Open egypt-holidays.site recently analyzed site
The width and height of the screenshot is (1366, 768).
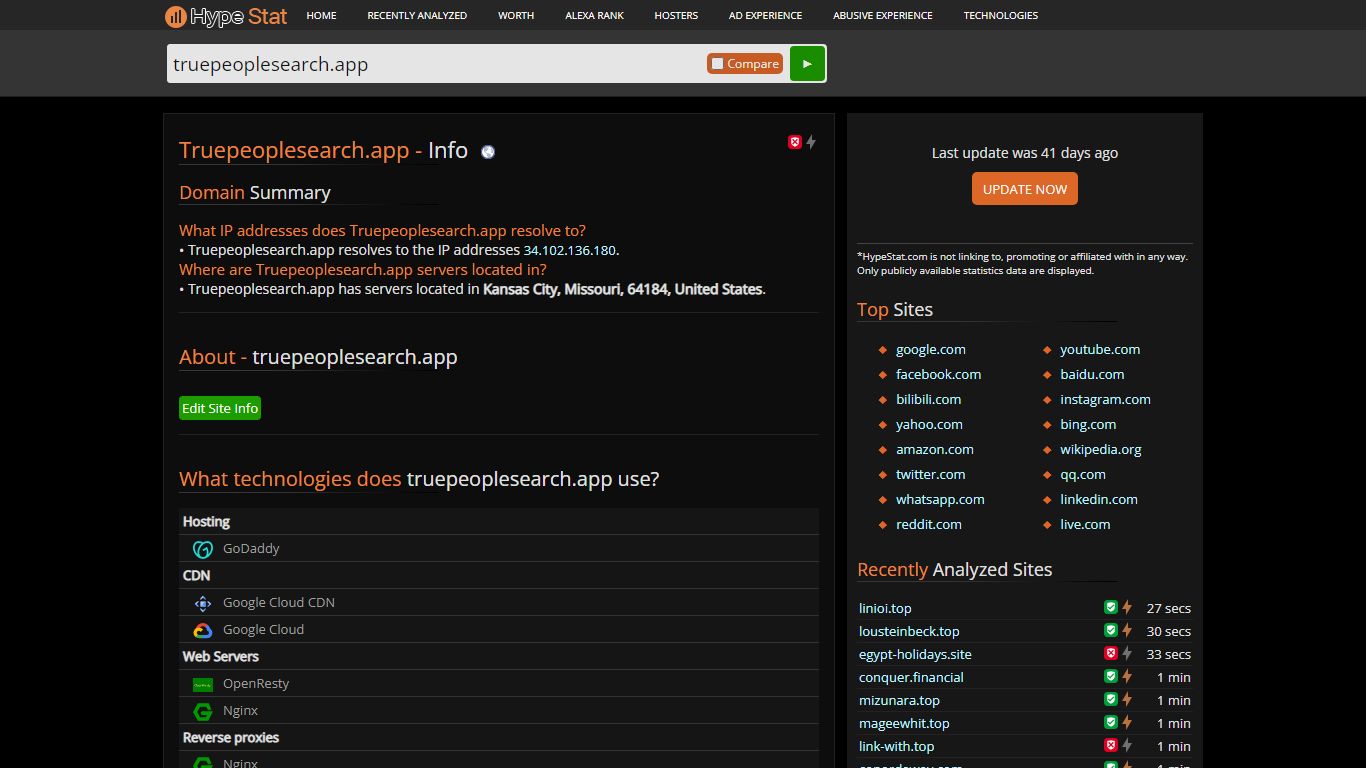(915, 655)
